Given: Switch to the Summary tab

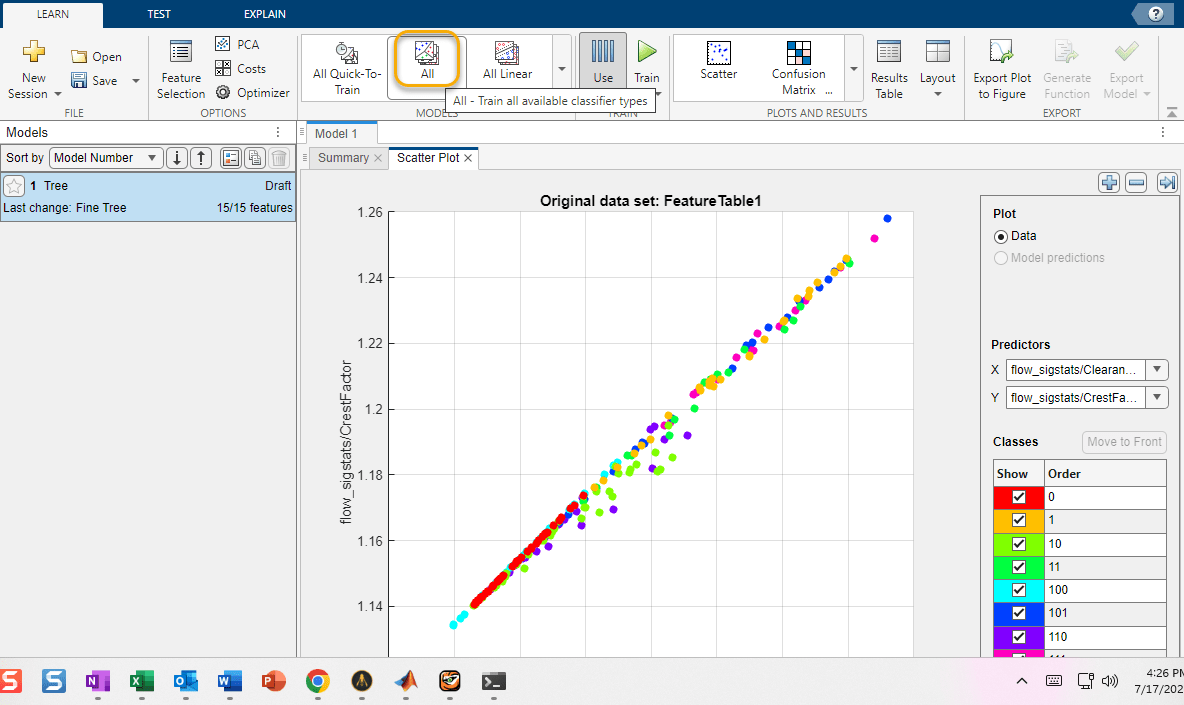Looking at the screenshot, I should click(x=343, y=158).
